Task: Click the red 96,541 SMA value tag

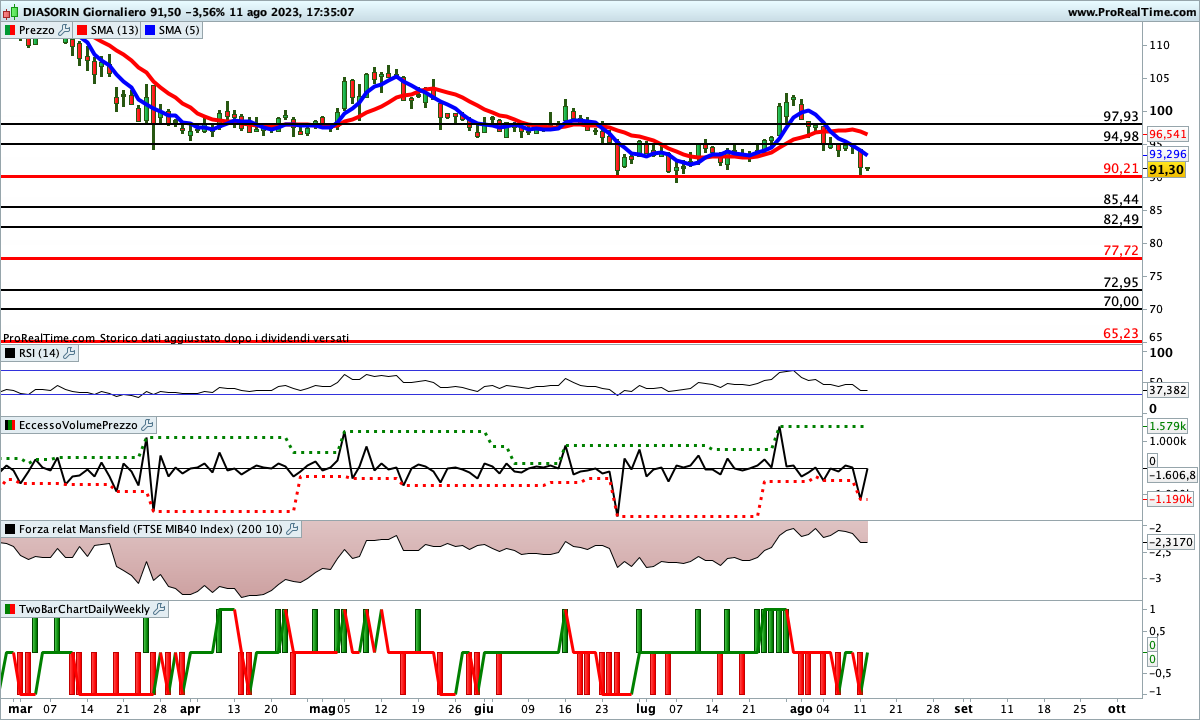Action: coord(1167,134)
